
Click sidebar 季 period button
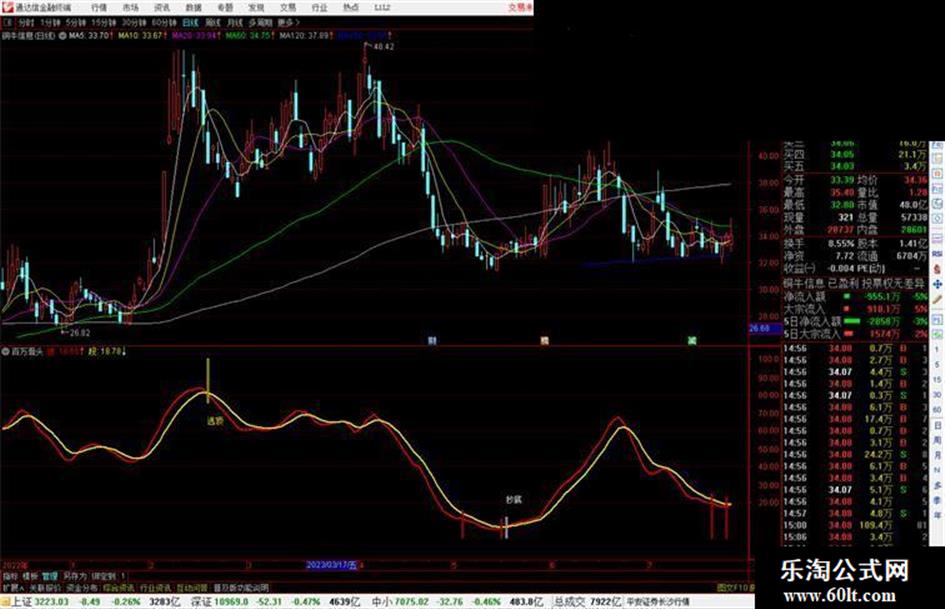[x=937, y=500]
